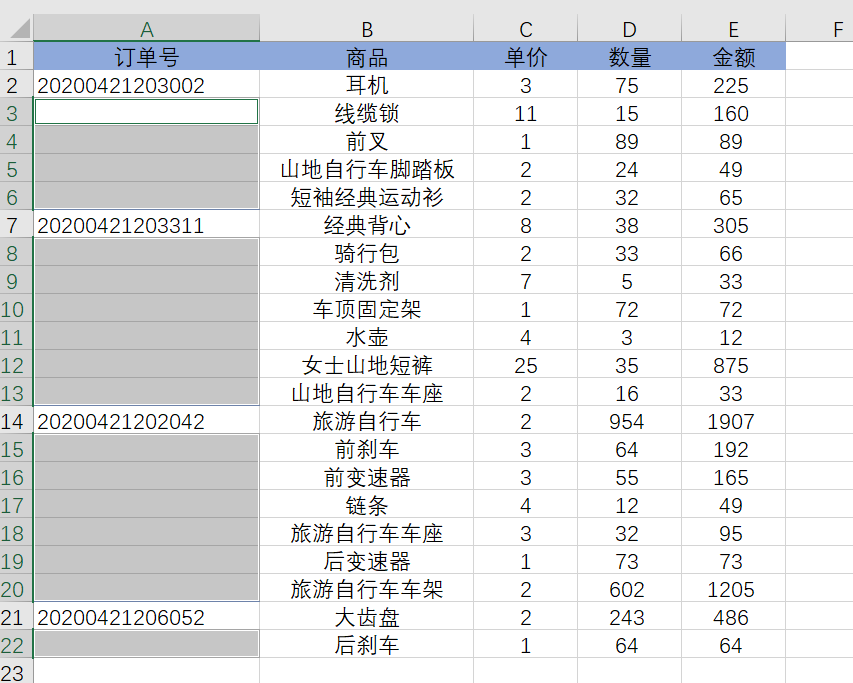Click product cell 经典背心

[367, 225]
